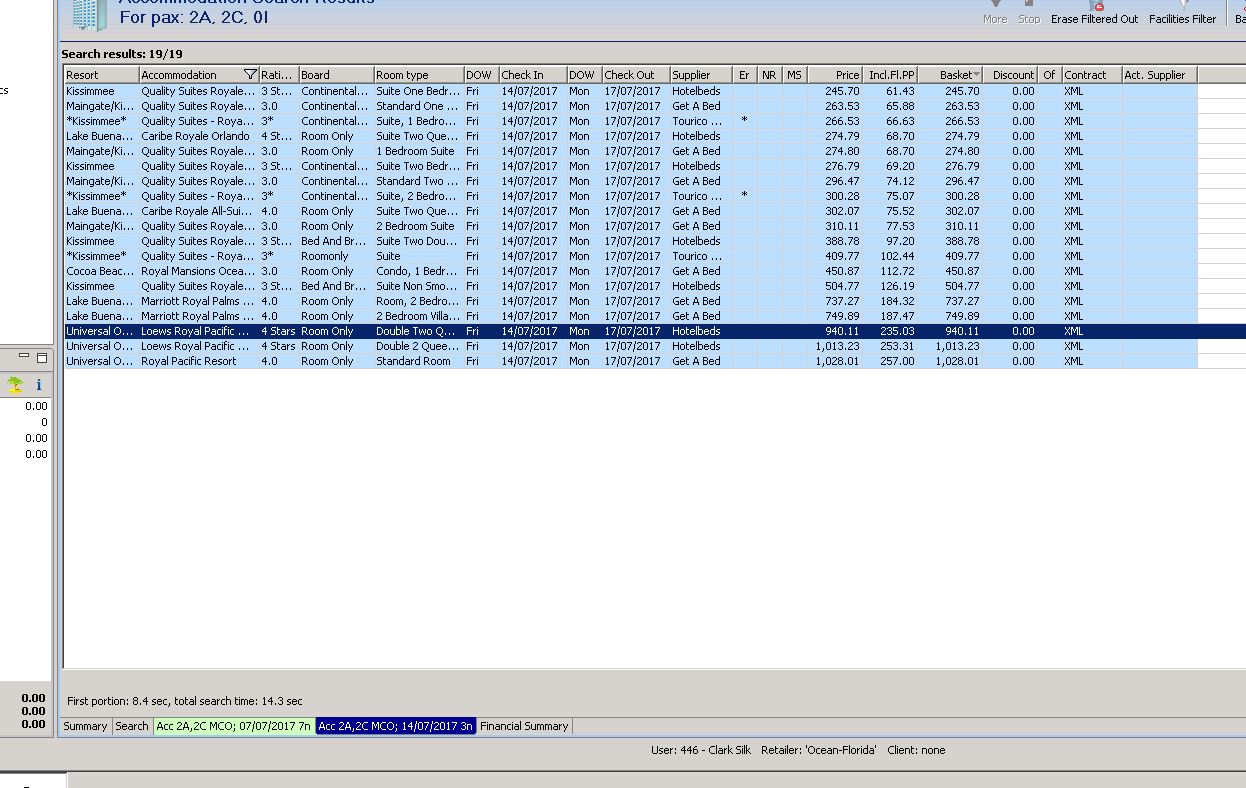Viewport: 1246px width, 788px height.
Task: Click the More results icon
Action: click(995, 6)
